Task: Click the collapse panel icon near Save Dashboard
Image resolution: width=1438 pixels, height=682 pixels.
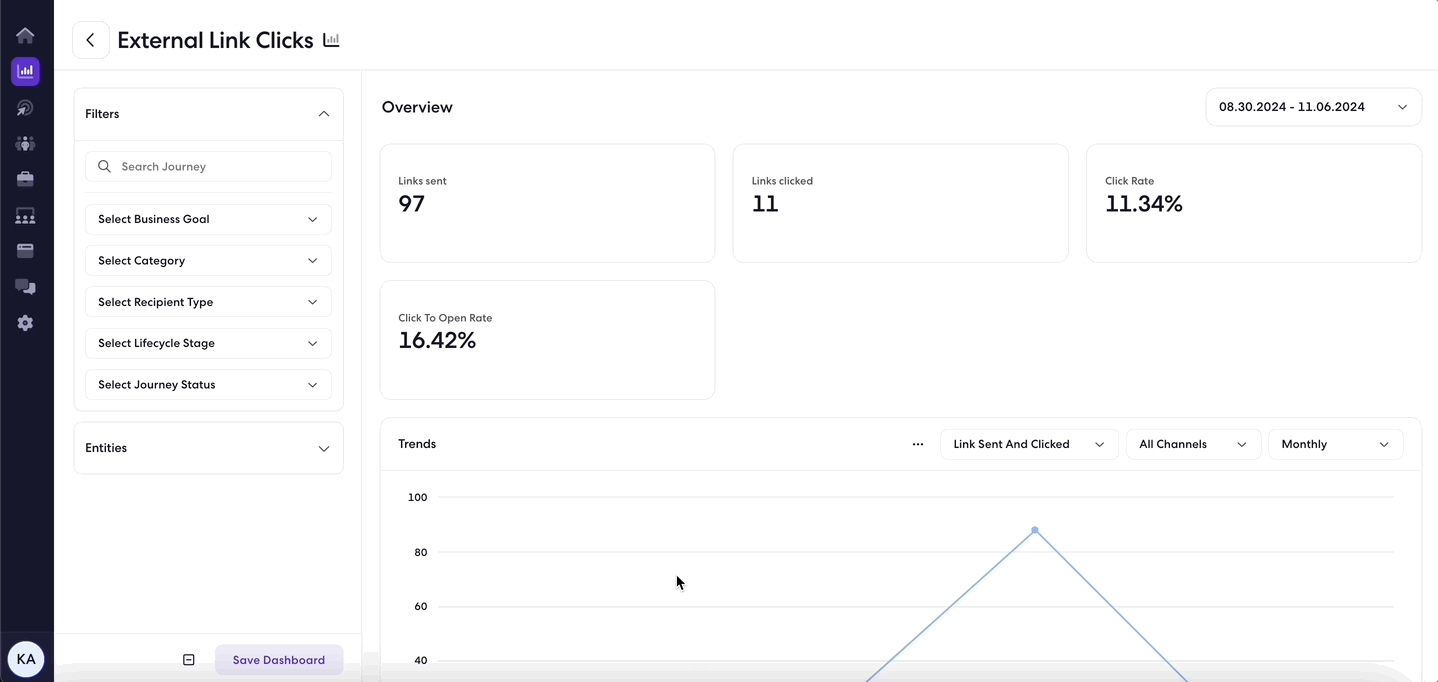Action: (x=188, y=660)
